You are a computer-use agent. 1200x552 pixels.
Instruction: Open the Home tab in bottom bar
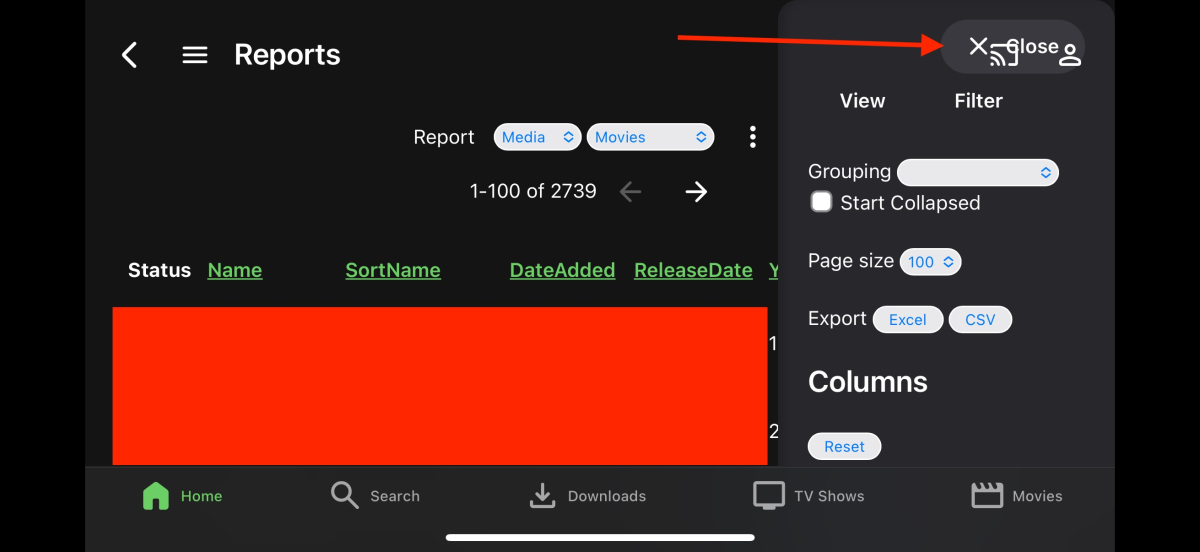pos(183,496)
